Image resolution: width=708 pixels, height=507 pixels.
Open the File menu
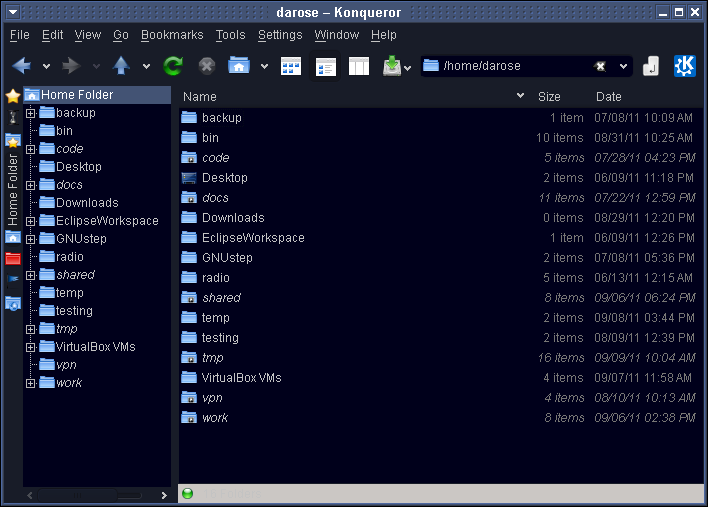click(x=19, y=35)
